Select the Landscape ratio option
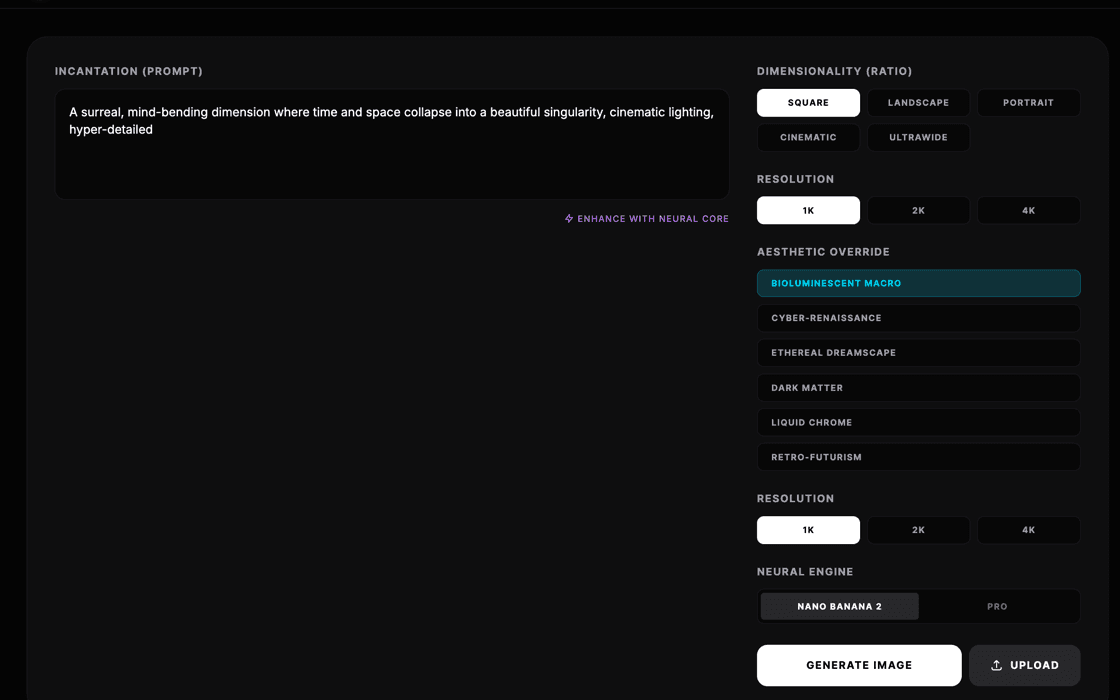This screenshot has width=1120, height=700. tap(918, 103)
